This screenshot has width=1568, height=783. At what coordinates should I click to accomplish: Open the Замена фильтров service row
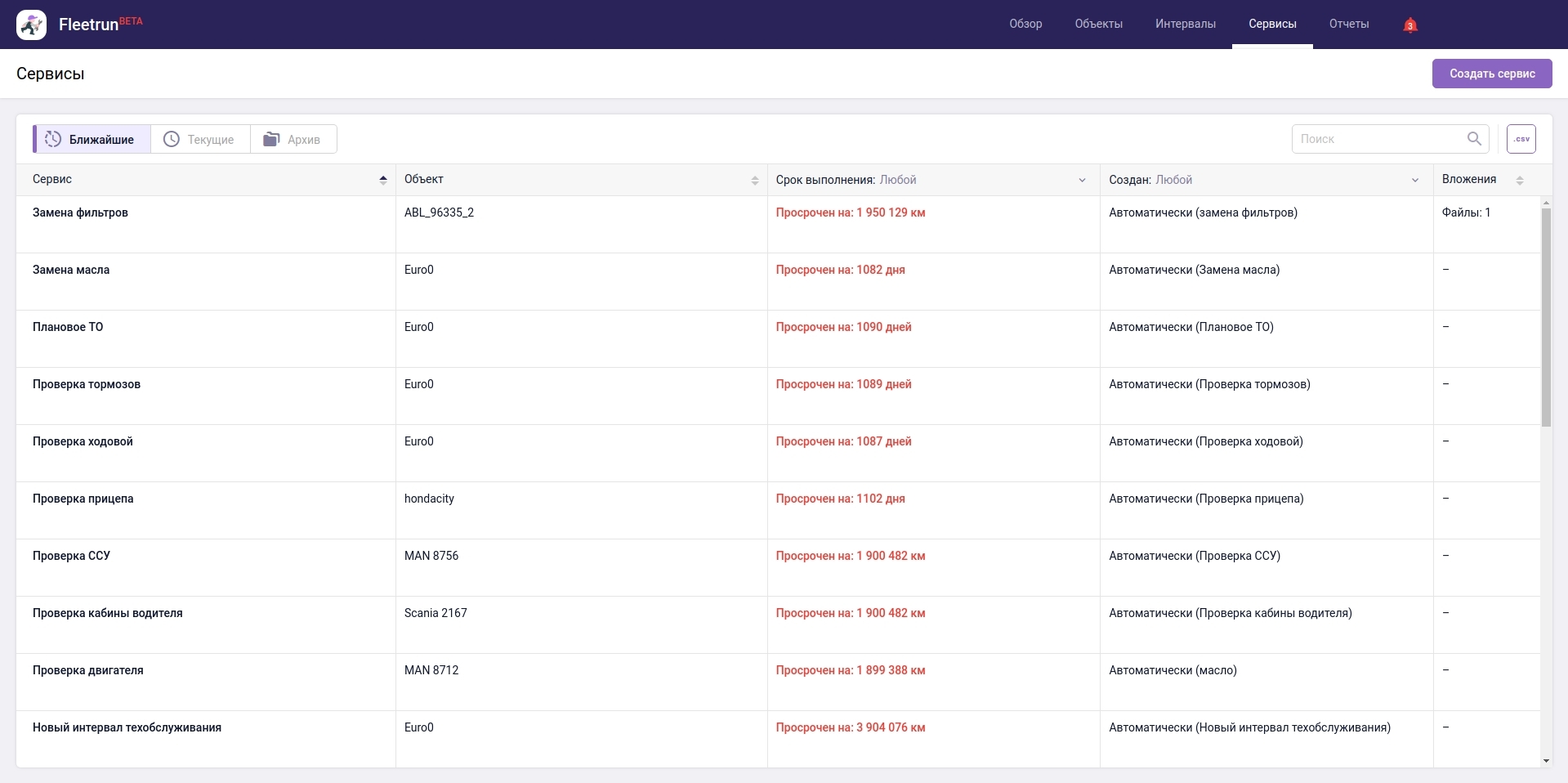pyautogui.click(x=80, y=213)
